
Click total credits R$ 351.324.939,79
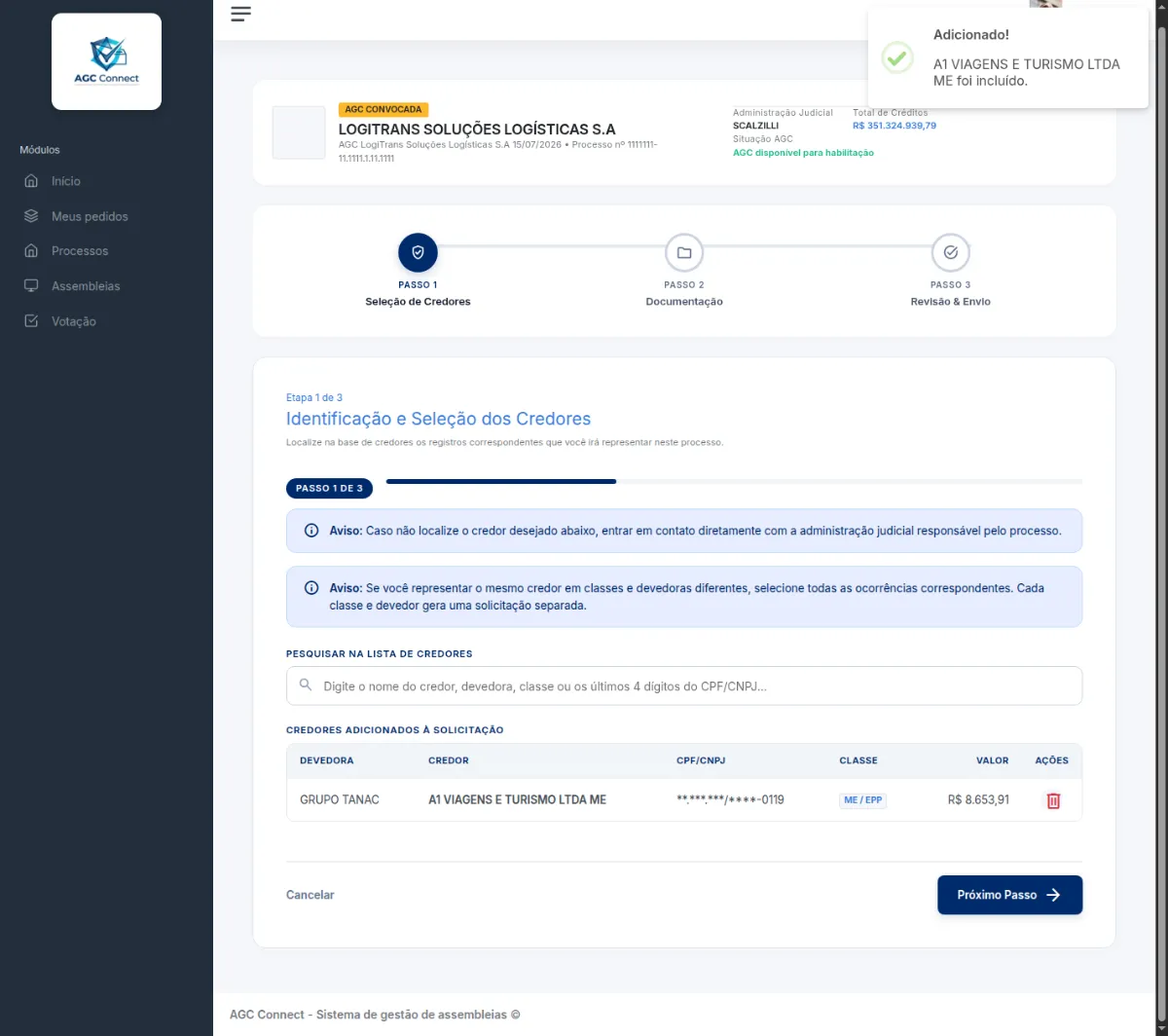(x=894, y=126)
